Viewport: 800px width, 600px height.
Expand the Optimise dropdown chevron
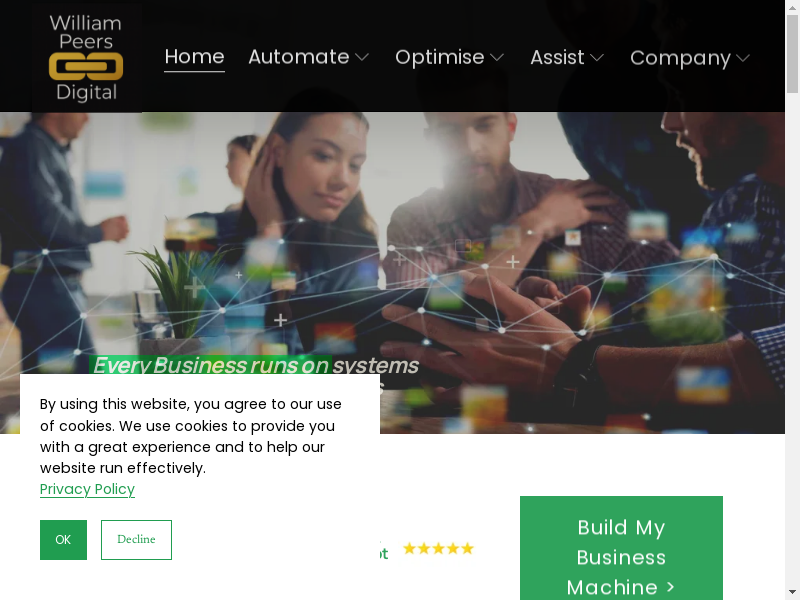click(x=497, y=58)
